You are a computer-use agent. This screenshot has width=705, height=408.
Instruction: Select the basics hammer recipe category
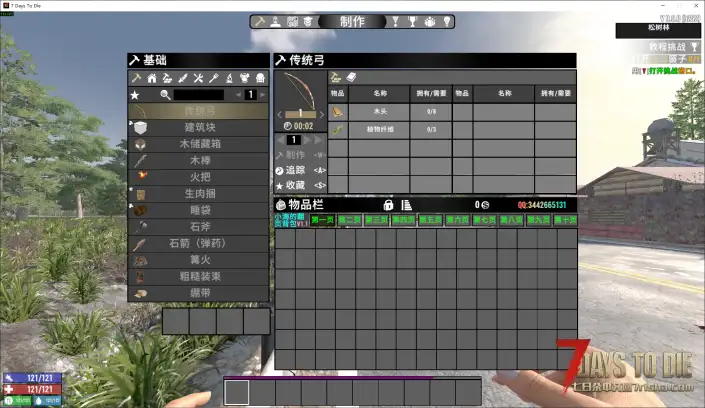pos(136,78)
